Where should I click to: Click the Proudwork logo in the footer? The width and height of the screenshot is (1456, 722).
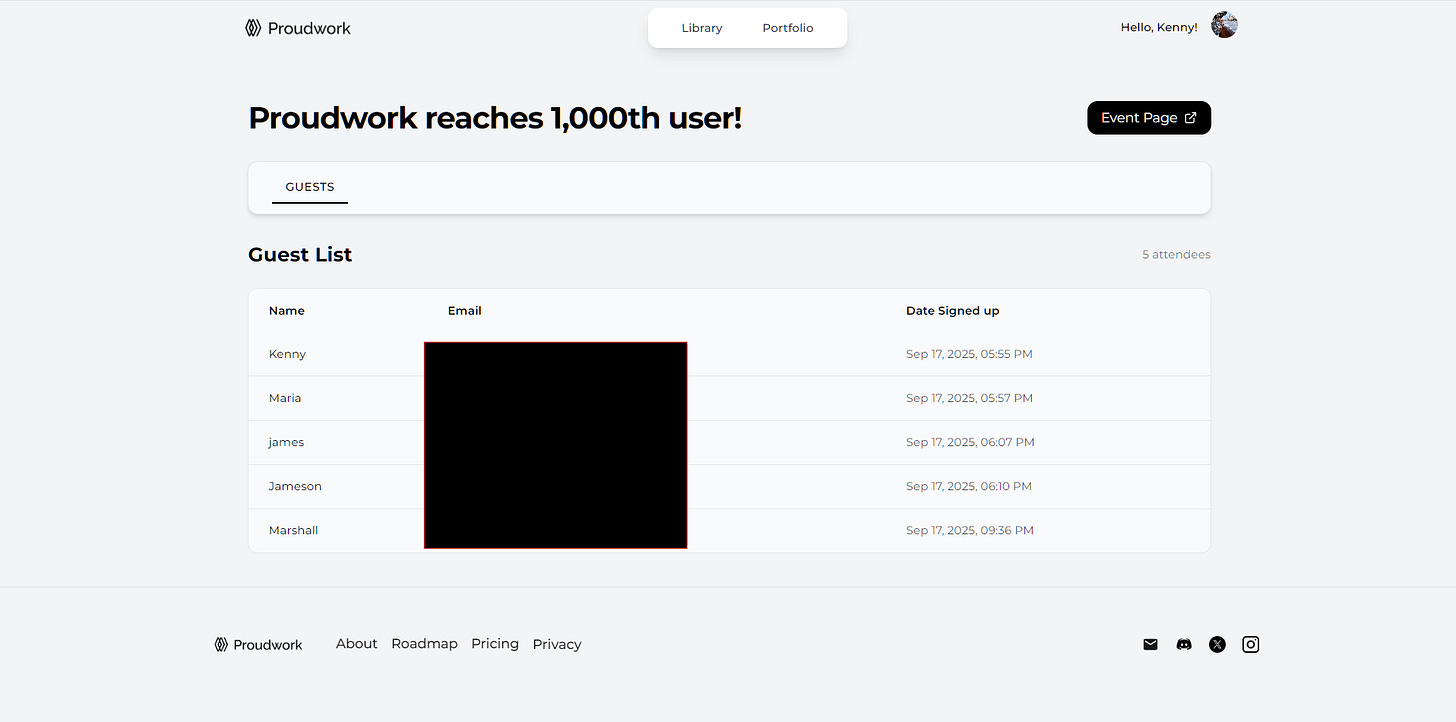258,644
